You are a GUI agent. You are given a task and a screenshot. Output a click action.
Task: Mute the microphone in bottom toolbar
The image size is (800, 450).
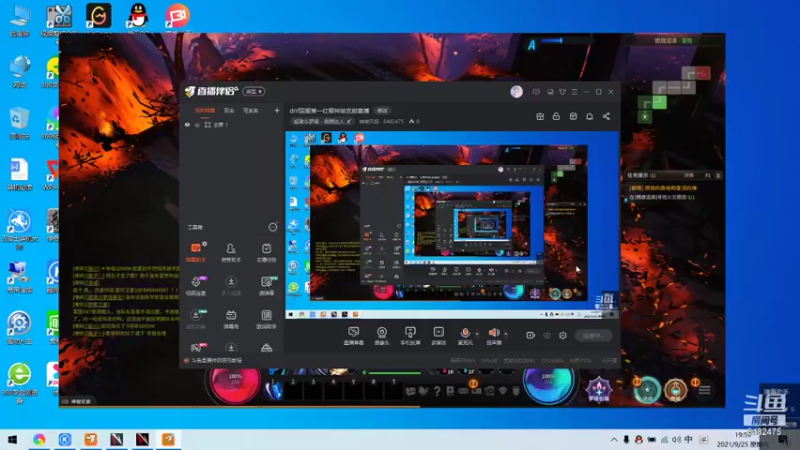click(465, 333)
